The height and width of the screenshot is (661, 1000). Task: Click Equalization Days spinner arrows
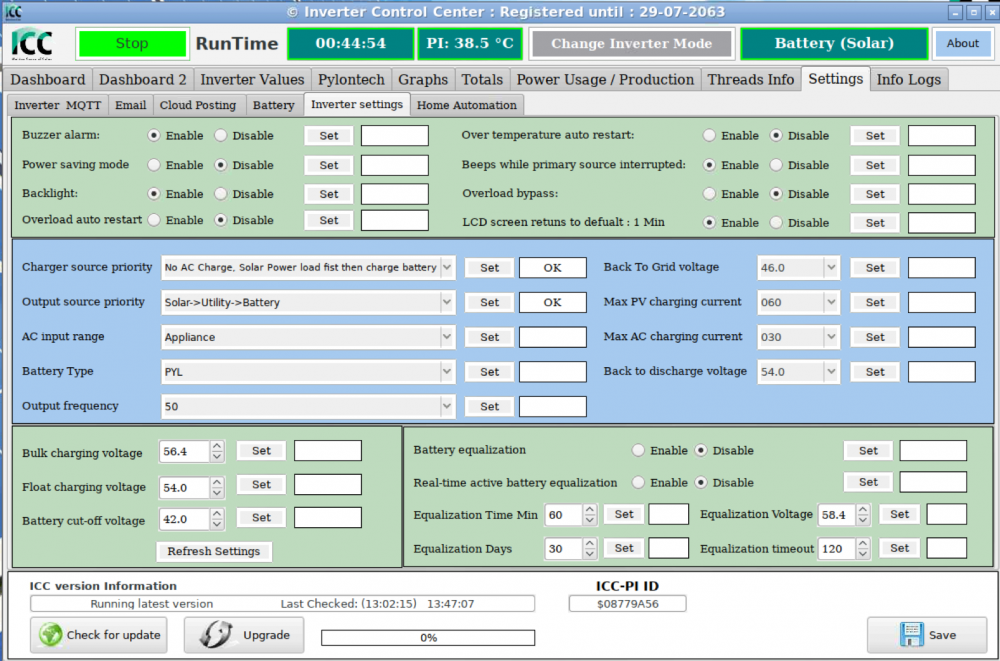pos(590,549)
